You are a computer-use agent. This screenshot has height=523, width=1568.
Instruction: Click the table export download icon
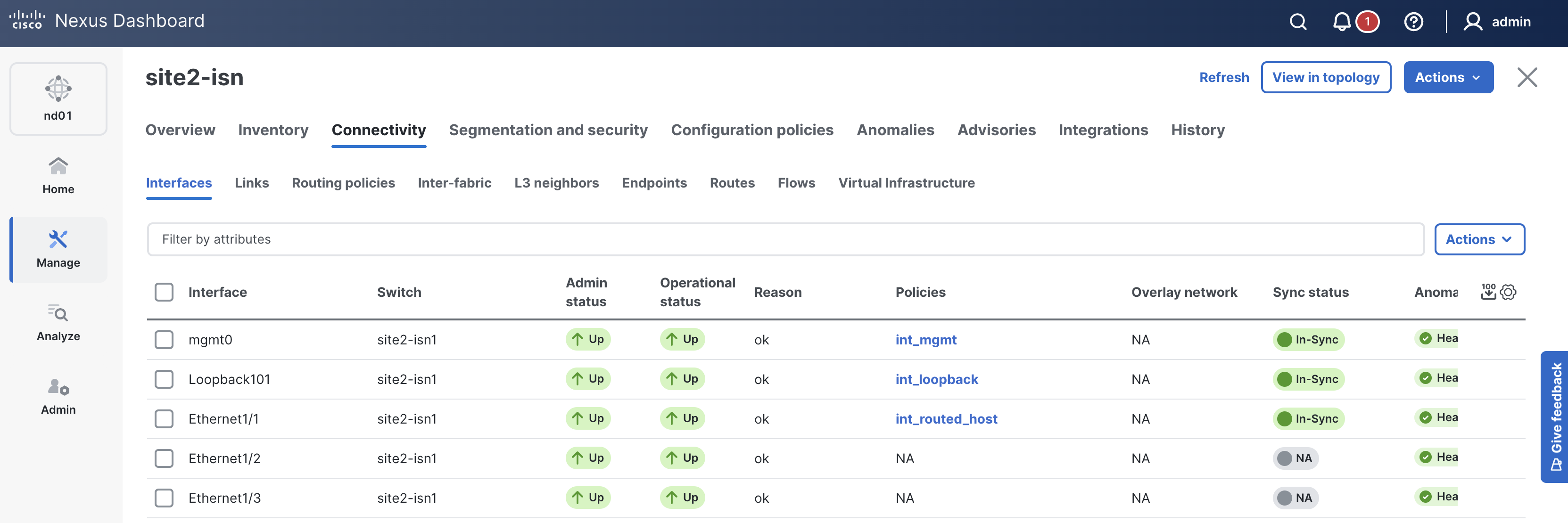1488,292
